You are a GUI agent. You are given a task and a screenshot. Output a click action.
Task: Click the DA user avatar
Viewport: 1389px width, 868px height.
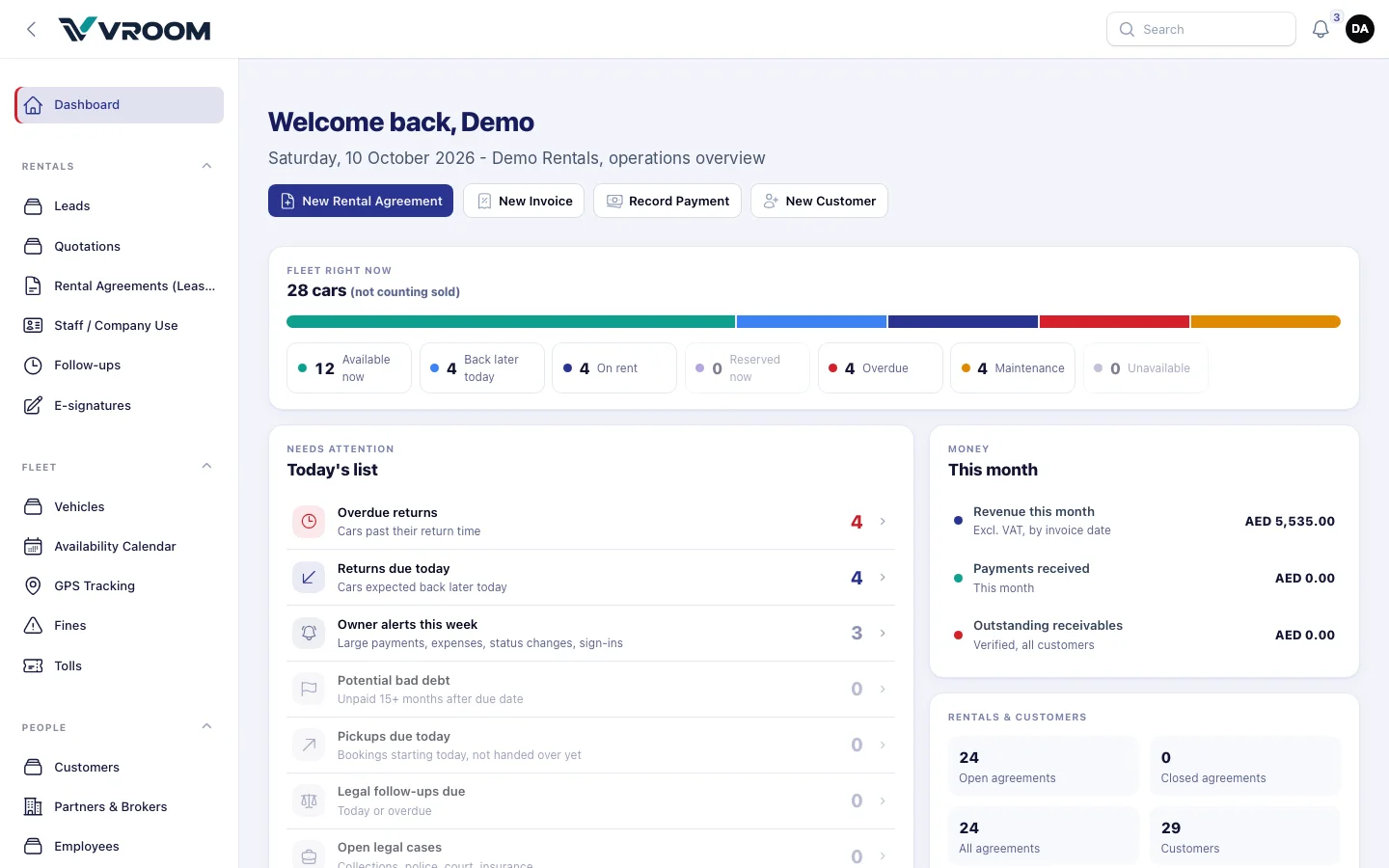[x=1360, y=29]
